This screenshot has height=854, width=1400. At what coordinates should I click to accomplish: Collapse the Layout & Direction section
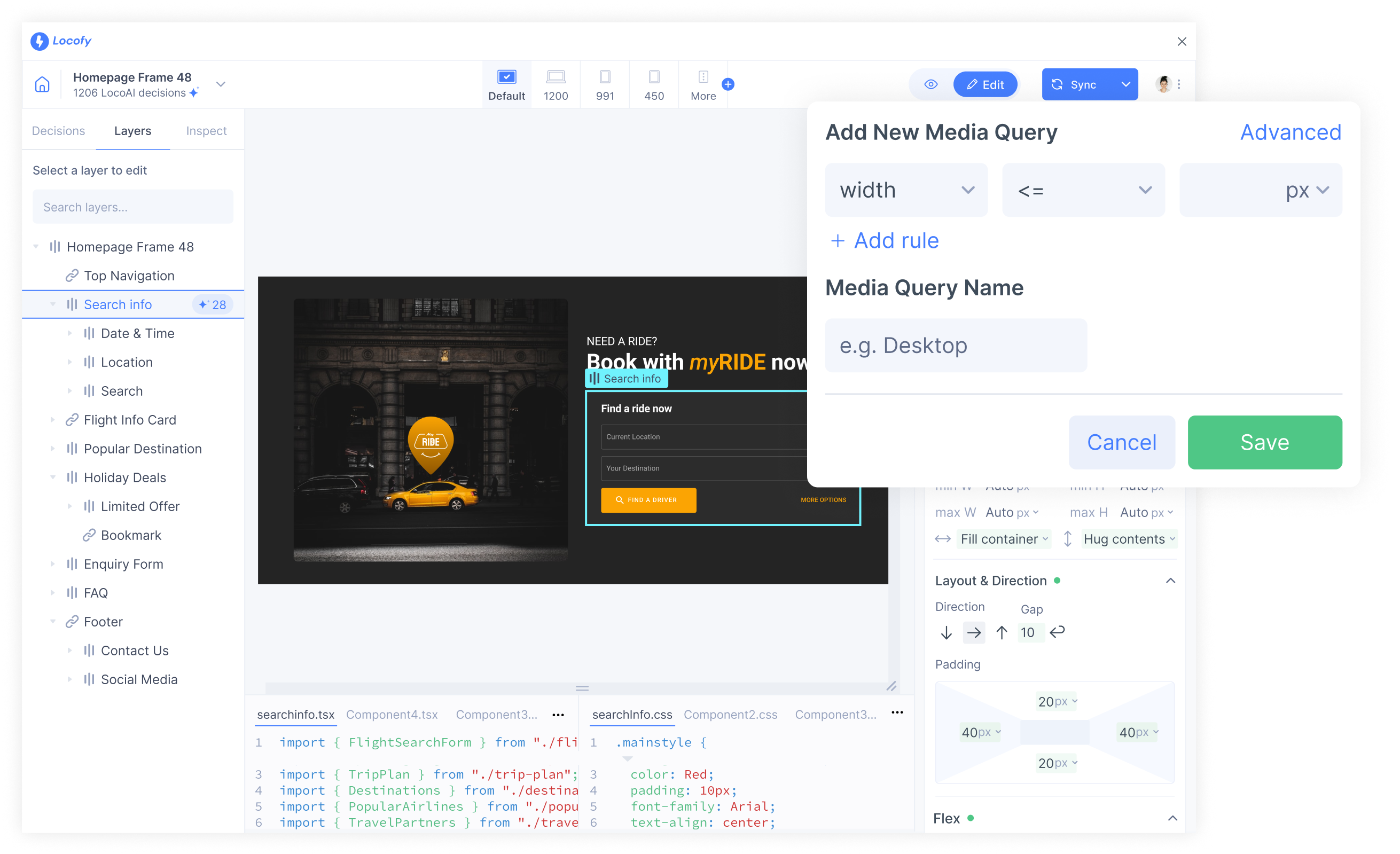pyautogui.click(x=1170, y=581)
